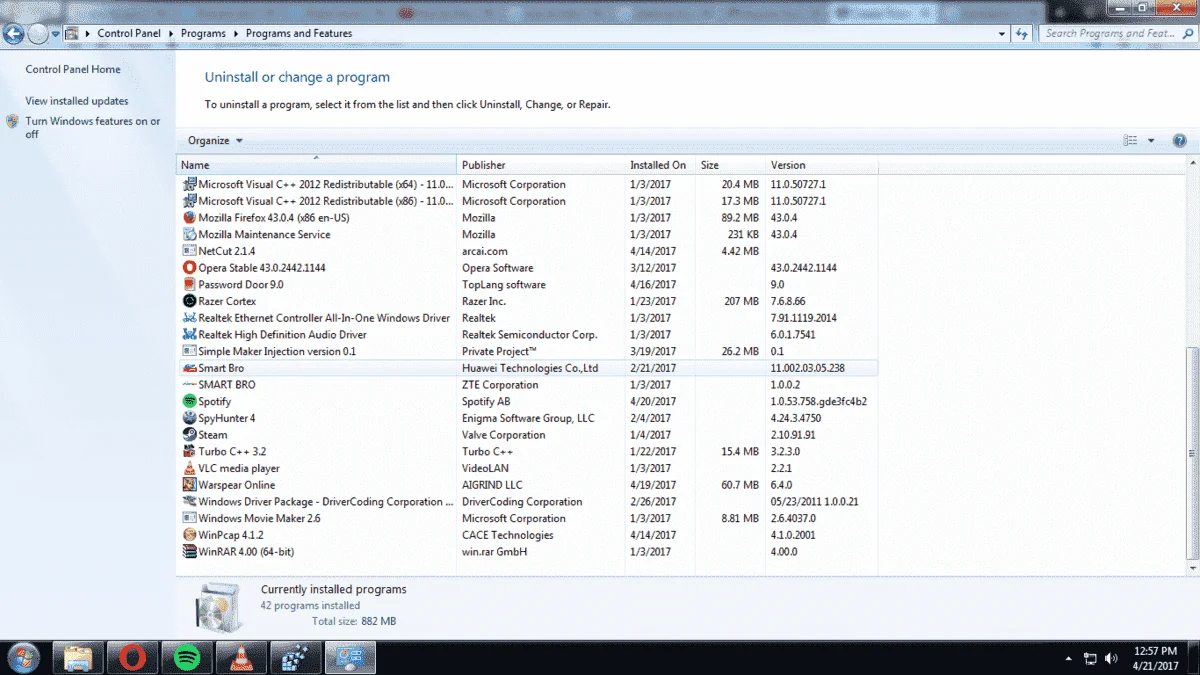The width and height of the screenshot is (1200, 675).
Task: Open the address bar history dropdown
Action: [x=1003, y=33]
